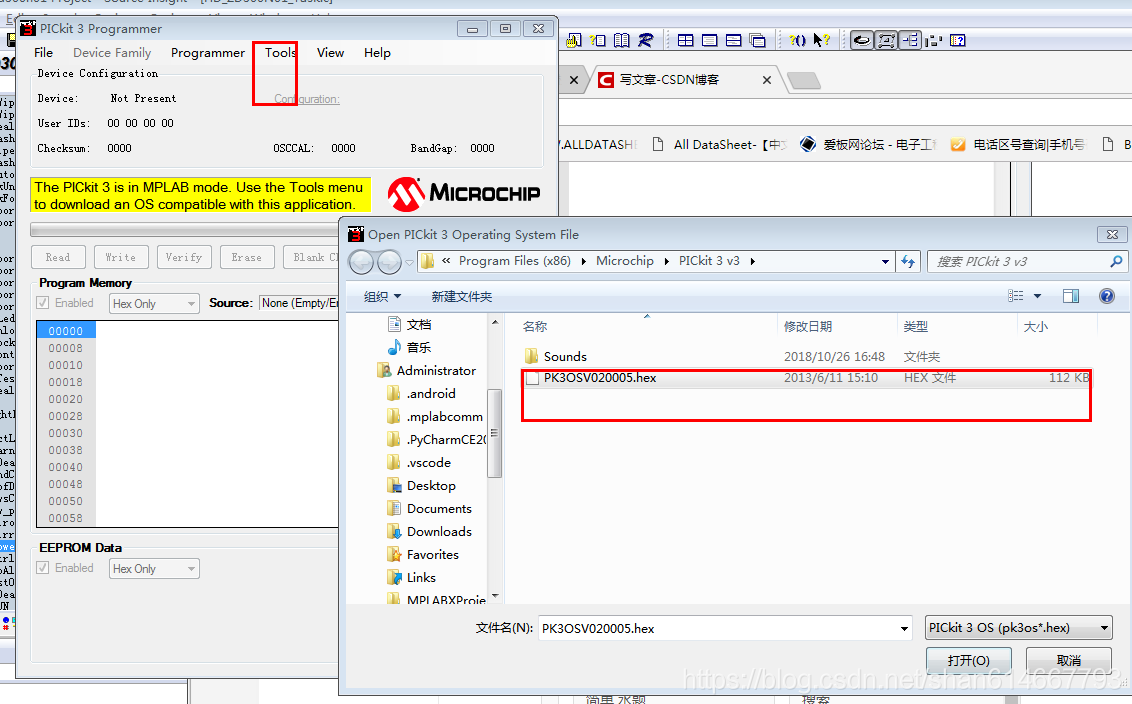Image resolution: width=1132 pixels, height=704 pixels.
Task: Open address bar history dropdown arrow
Action: 885,261
